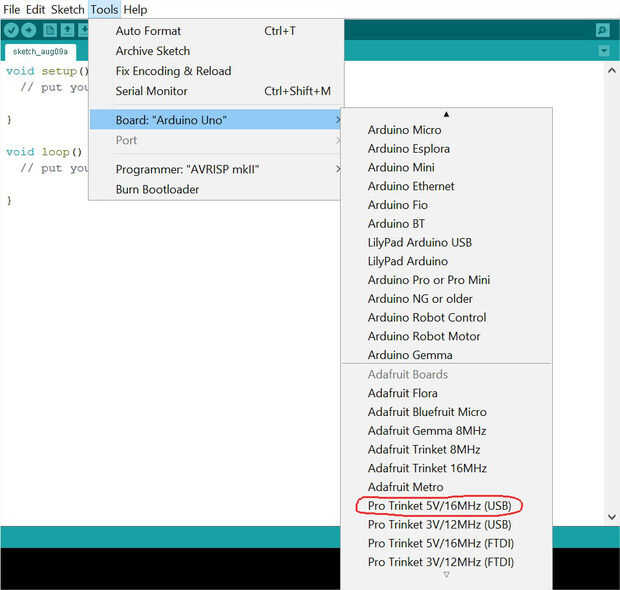
Task: Click editor scrollbar down arrow
Action: click(x=612, y=516)
